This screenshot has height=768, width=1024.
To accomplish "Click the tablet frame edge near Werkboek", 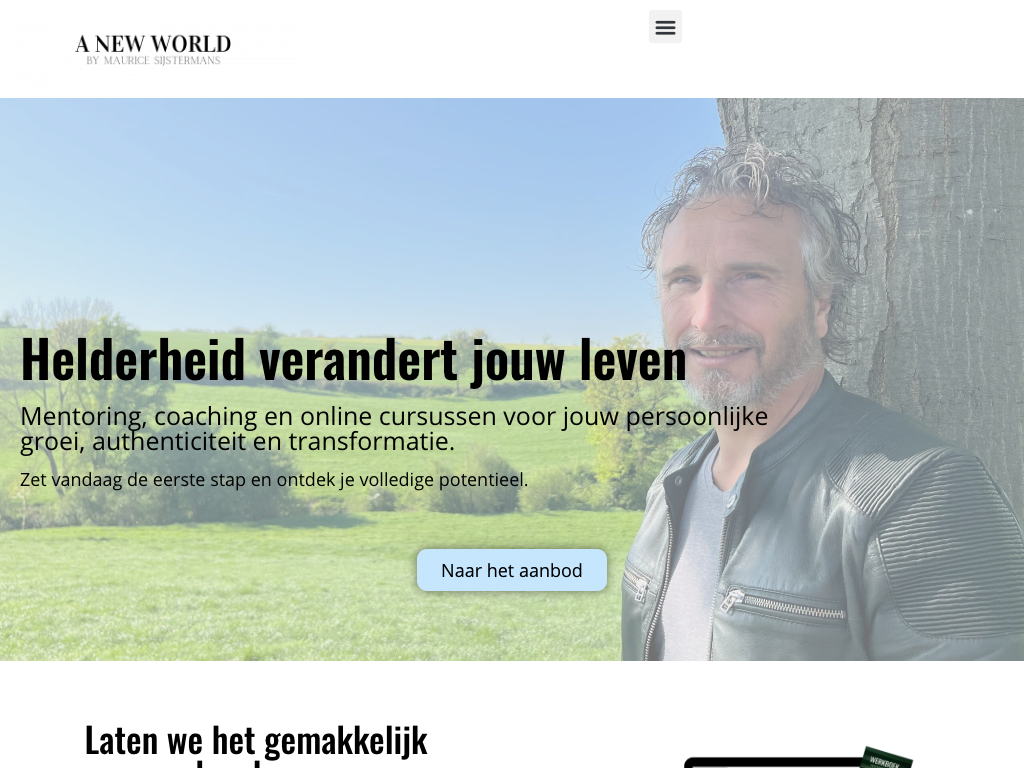I will coord(771,763).
